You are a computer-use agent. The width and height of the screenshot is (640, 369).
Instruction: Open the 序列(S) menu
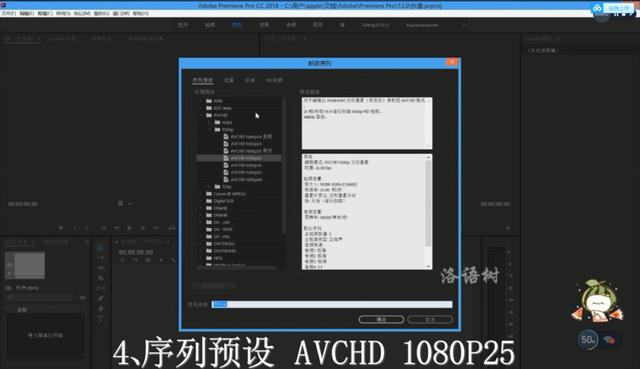[x=63, y=13]
